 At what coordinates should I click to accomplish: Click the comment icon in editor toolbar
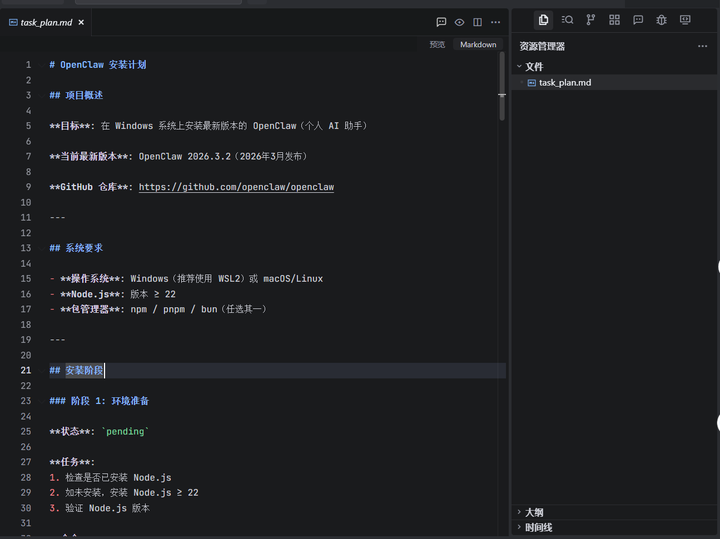(441, 22)
